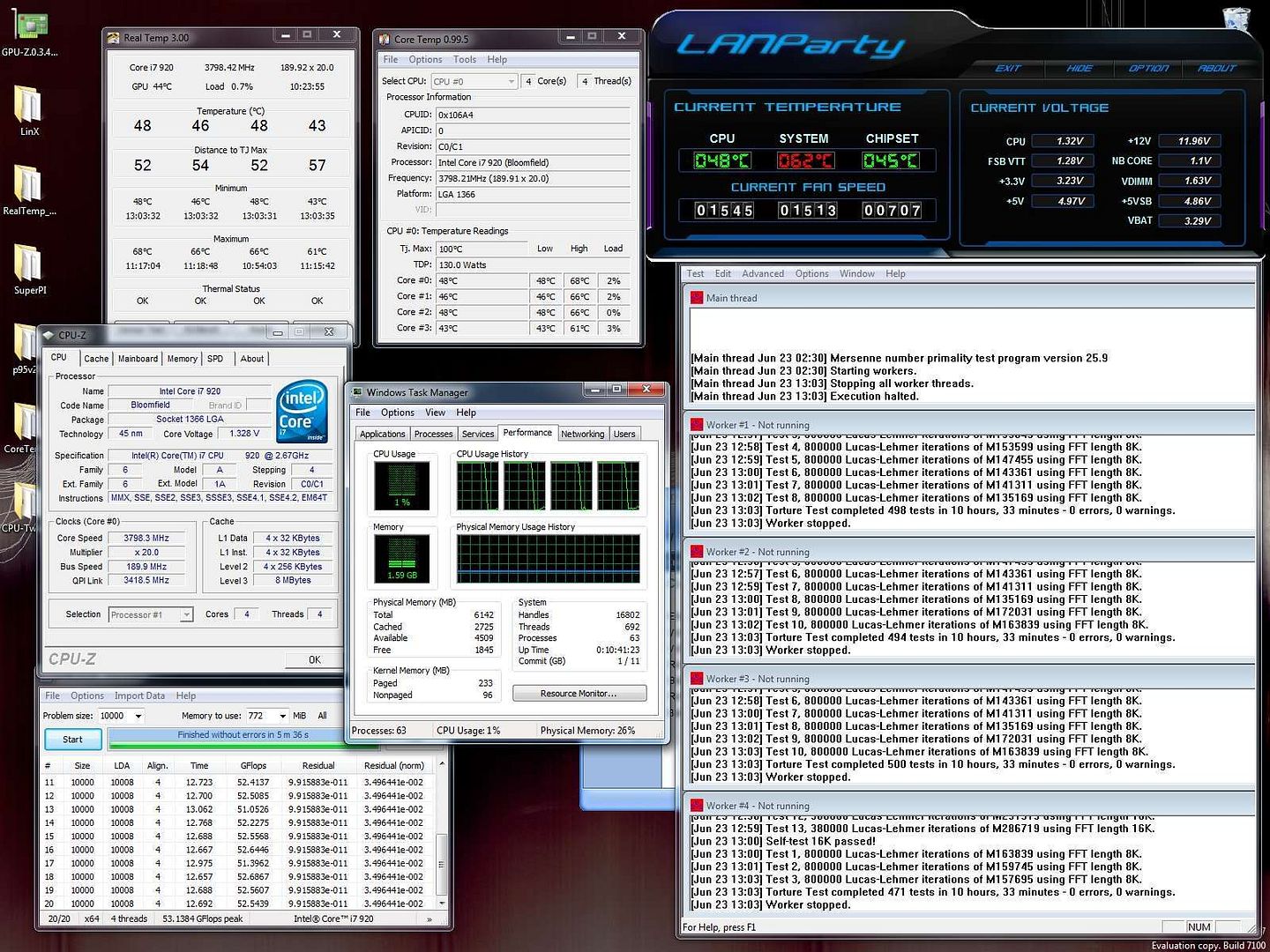
Task: Click the Core Voltage 1.328 V value in CPU-Z
Action: [x=244, y=434]
